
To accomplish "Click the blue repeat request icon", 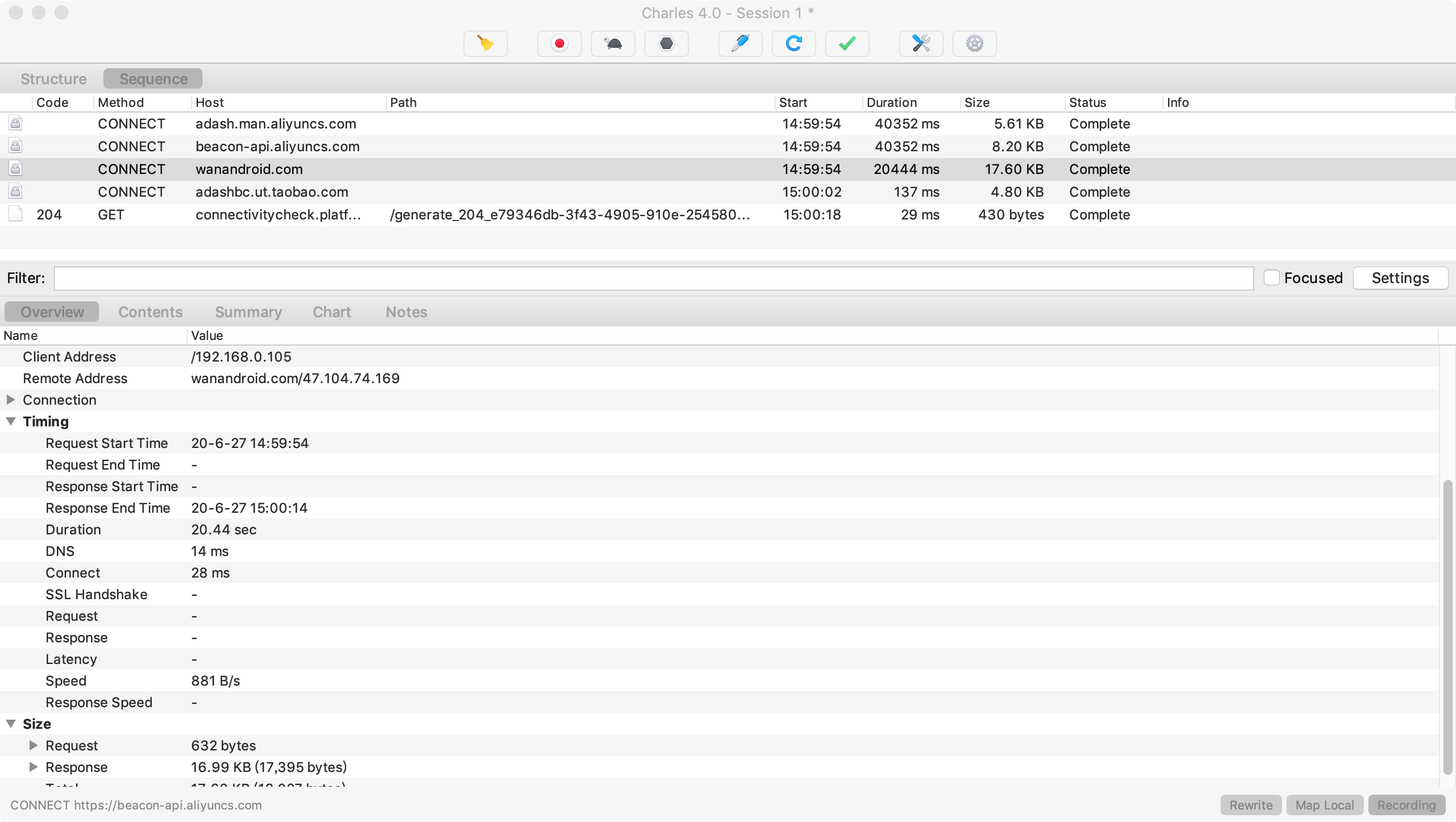I will (793, 44).
